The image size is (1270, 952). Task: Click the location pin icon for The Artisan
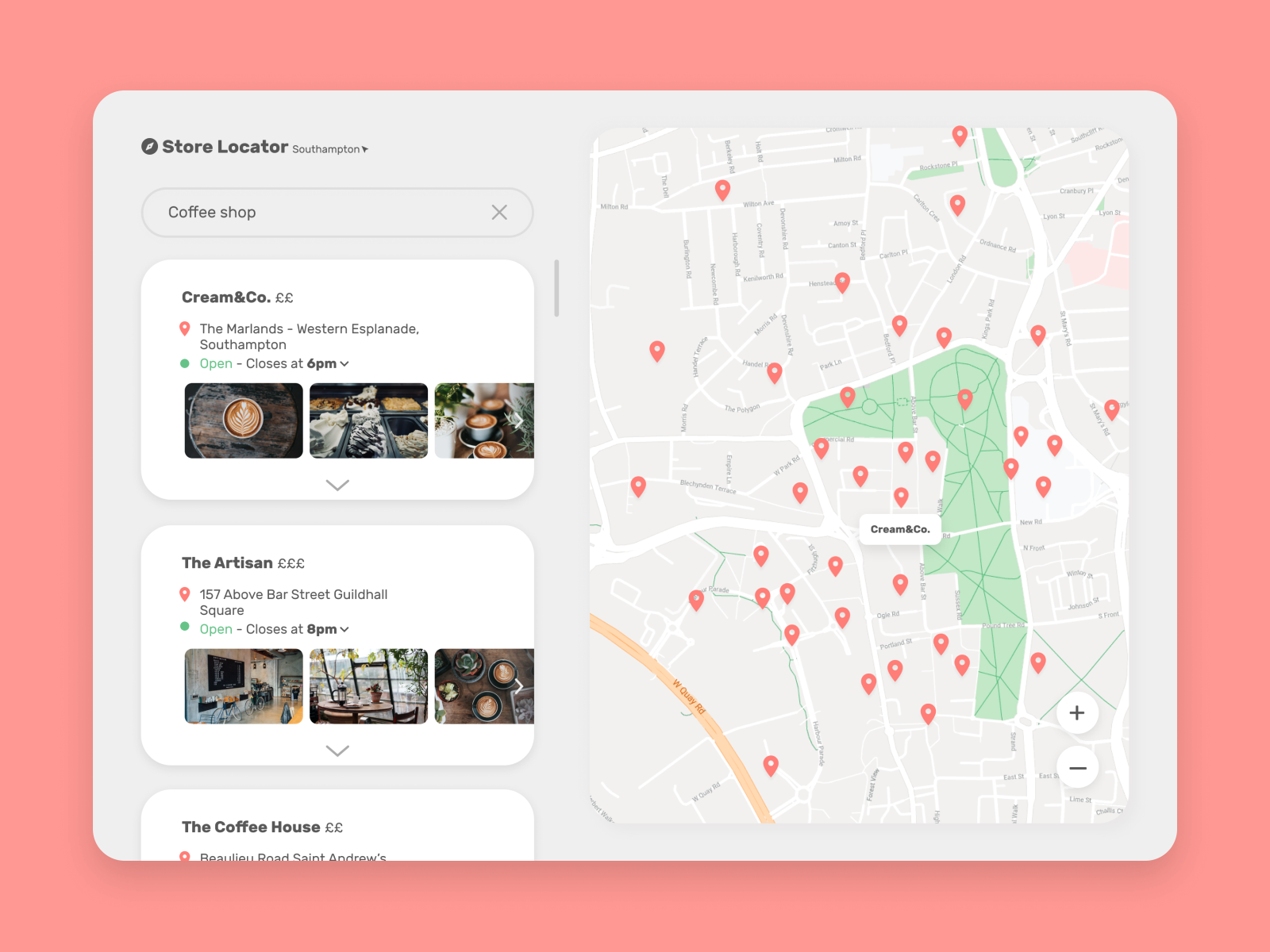point(185,593)
